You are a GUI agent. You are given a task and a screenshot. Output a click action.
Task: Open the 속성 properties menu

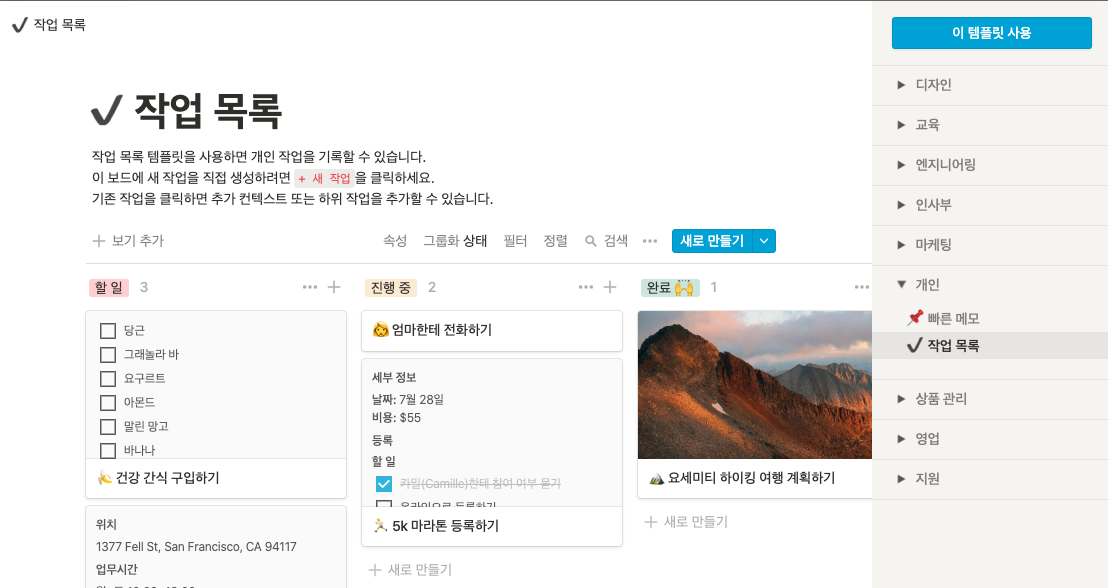click(x=395, y=241)
